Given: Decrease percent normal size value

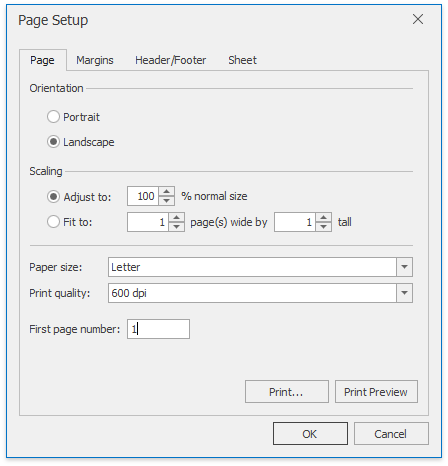Looking at the screenshot, I should click(166, 201).
